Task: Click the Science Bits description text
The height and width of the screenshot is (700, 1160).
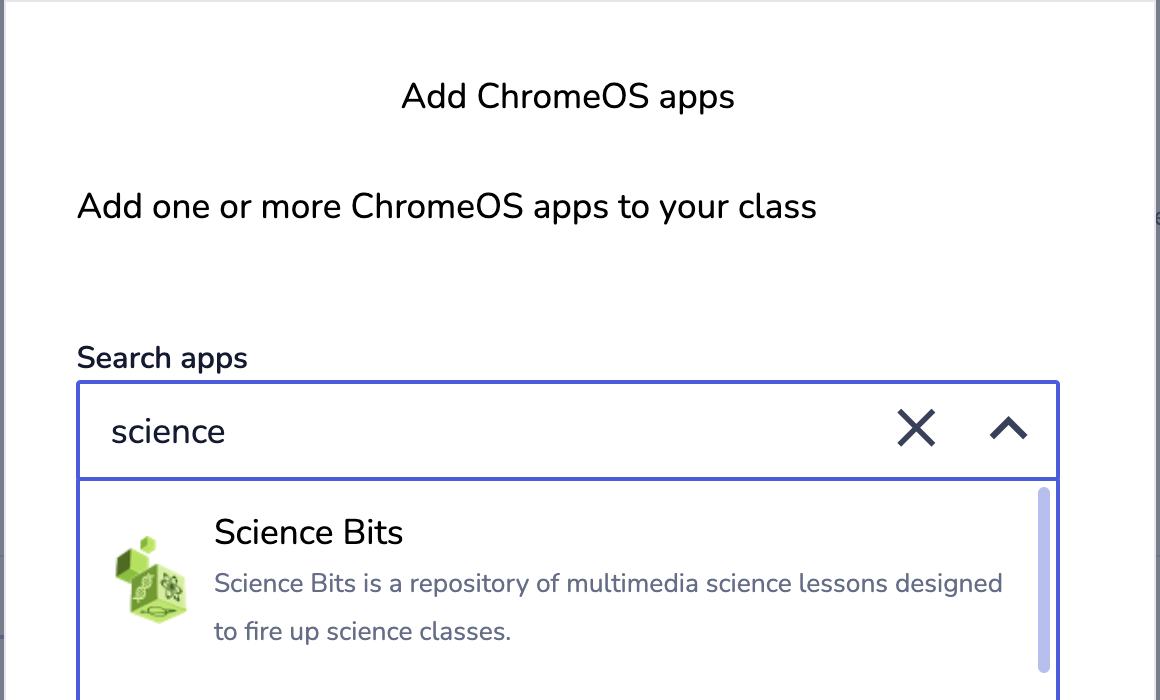Action: pyautogui.click(x=608, y=608)
